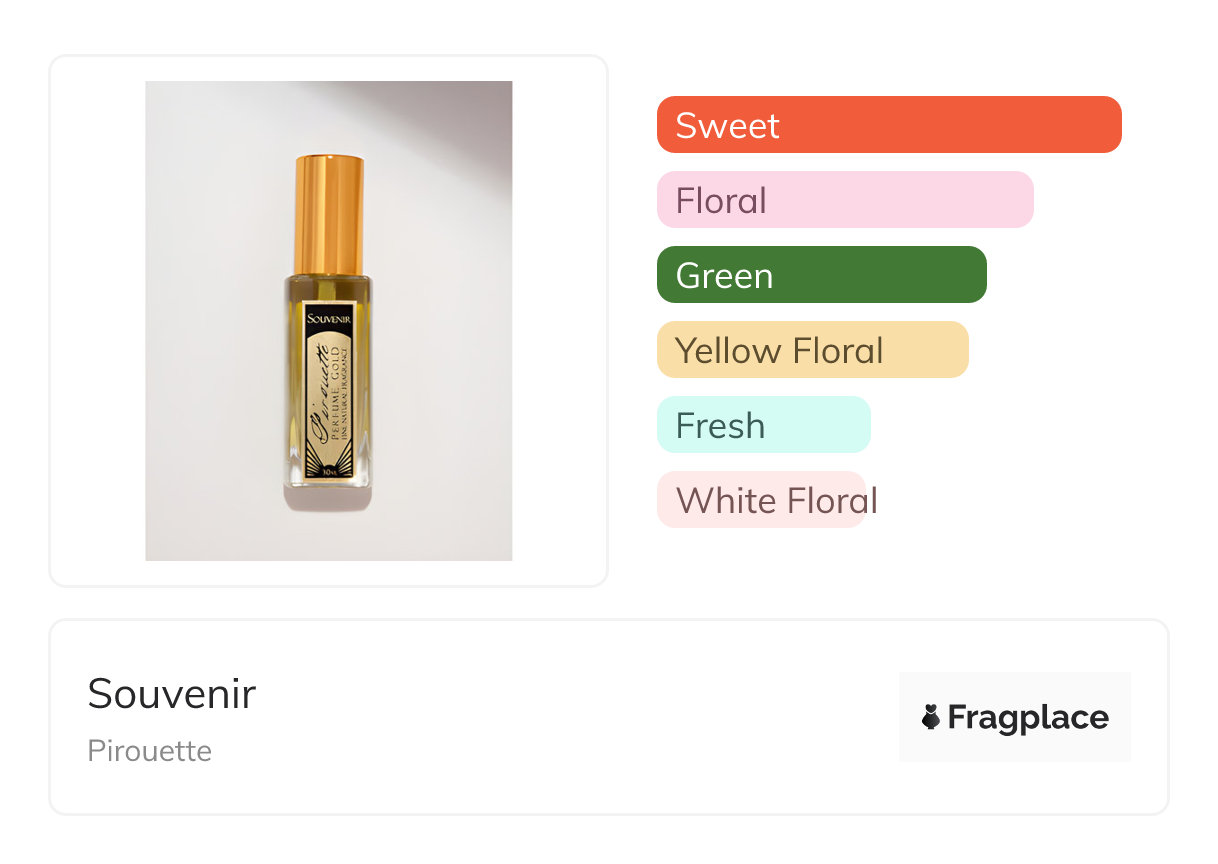Screen dimensions: 1218x864
Task: Select the dark Green accord bar
Action: click(821, 275)
